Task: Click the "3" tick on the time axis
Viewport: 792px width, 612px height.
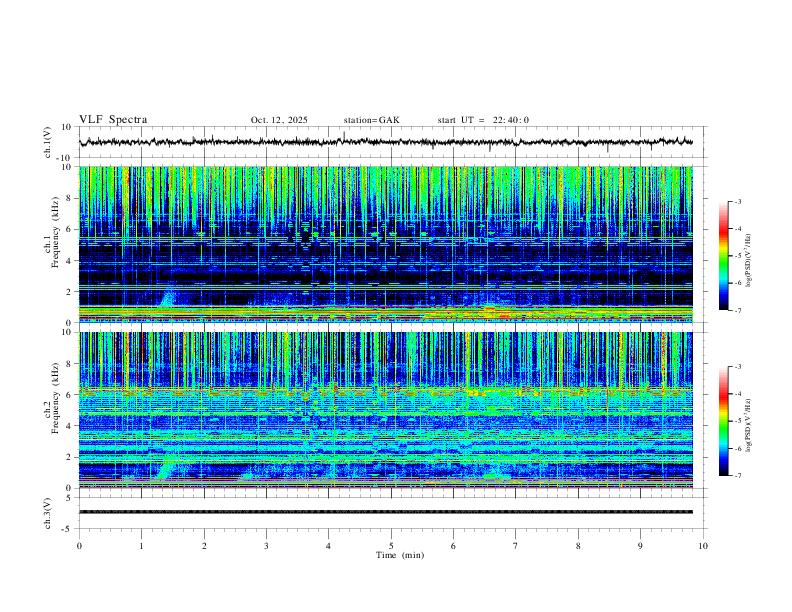Action: [266, 546]
